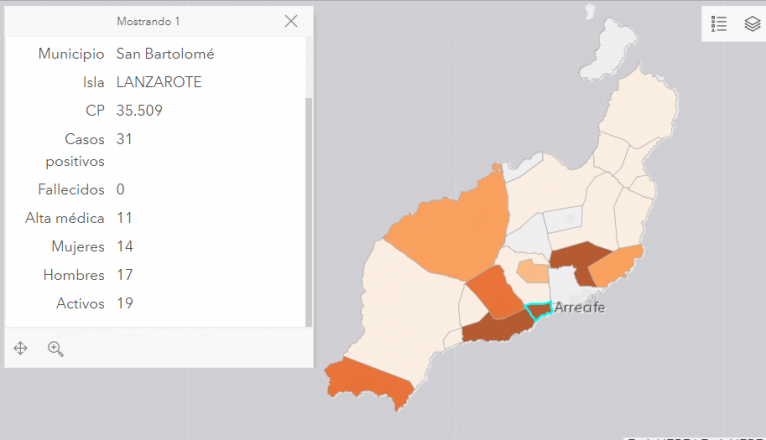Open the map legend list icon

pos(719,24)
